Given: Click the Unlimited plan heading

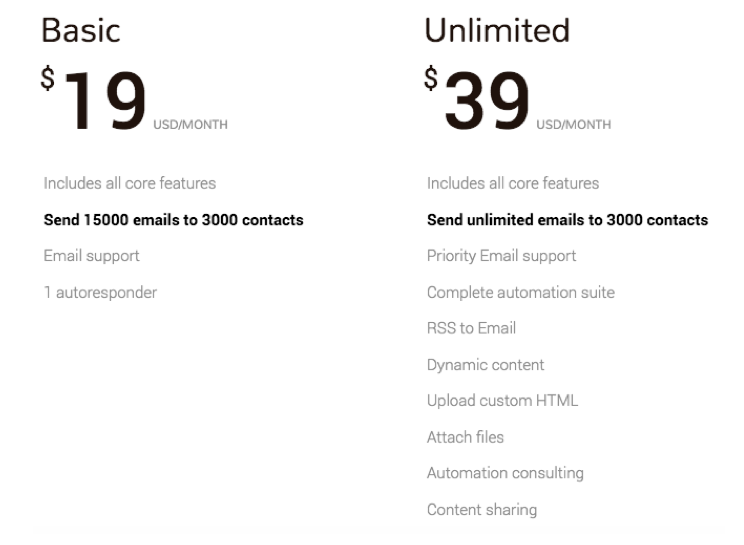Looking at the screenshot, I should tap(497, 30).
